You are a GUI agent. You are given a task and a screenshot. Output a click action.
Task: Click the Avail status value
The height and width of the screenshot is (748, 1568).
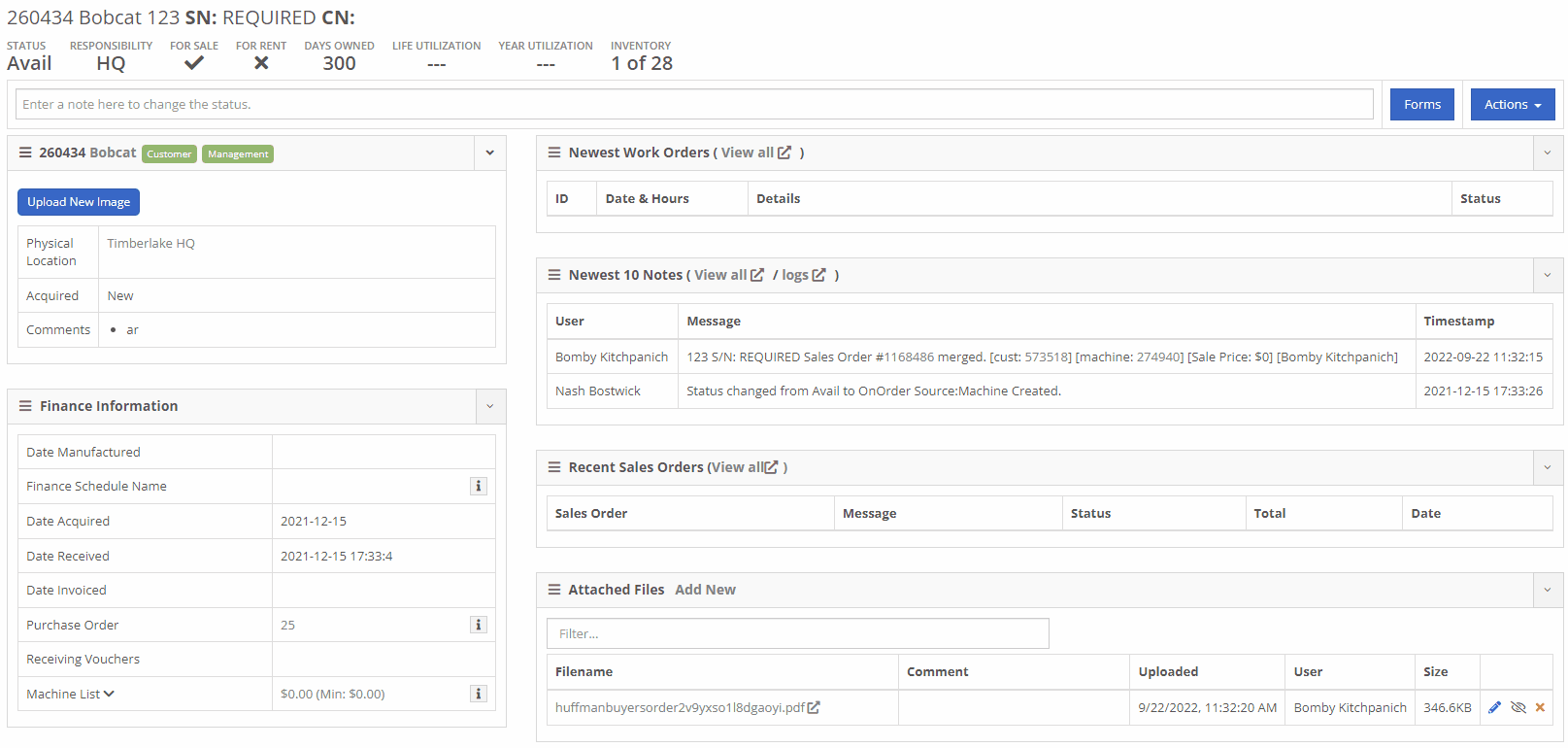[29, 63]
